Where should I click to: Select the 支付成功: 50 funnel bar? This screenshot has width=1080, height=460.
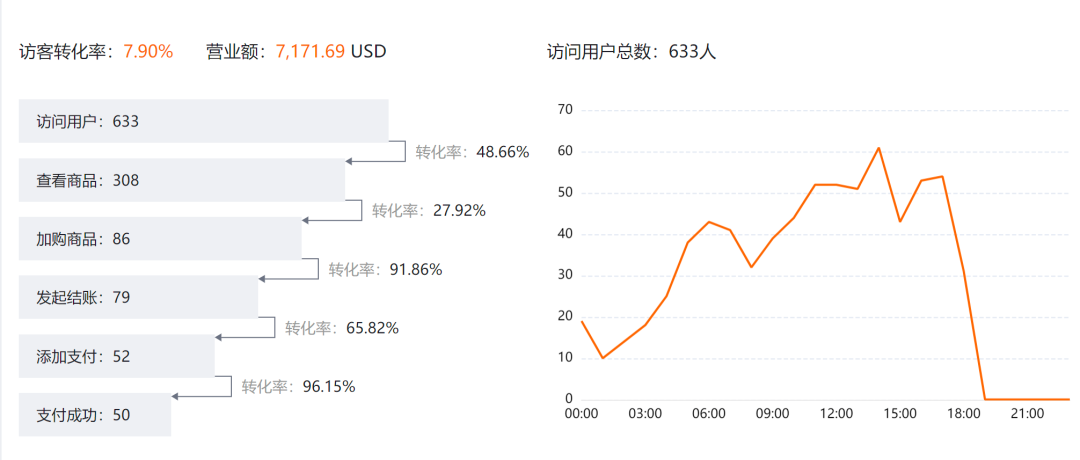95,415
